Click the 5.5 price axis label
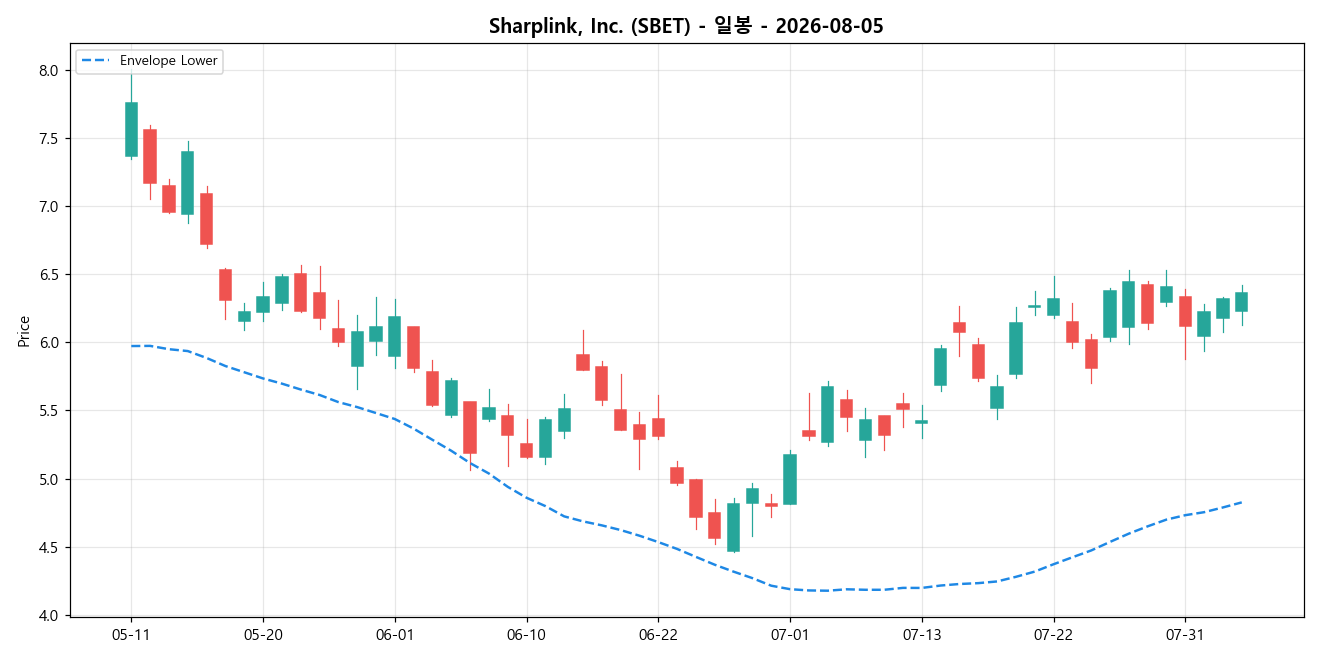Image resolution: width=1320 pixels, height=660 pixels. tap(51, 411)
